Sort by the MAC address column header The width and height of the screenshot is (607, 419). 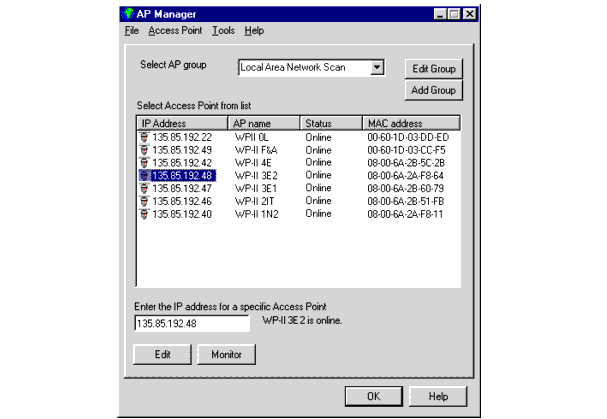pyautogui.click(x=412, y=123)
